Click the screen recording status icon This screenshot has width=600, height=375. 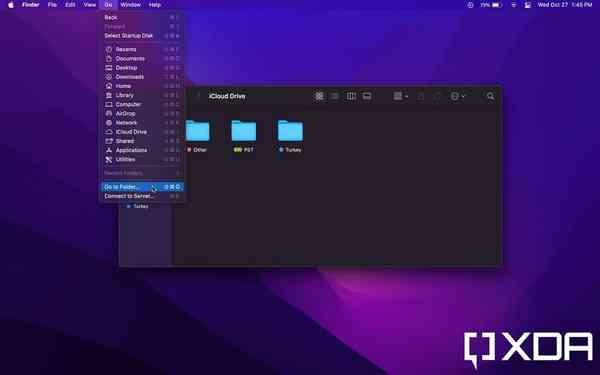click(x=470, y=5)
